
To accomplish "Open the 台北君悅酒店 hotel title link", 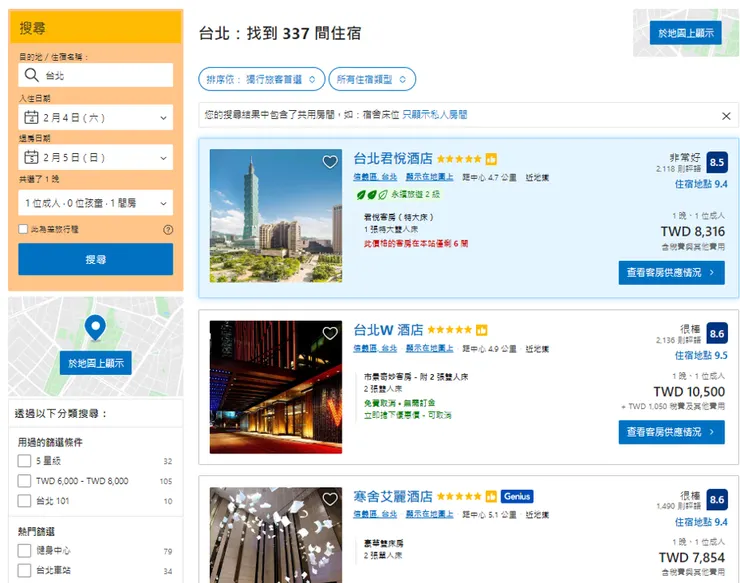I will (x=393, y=159).
